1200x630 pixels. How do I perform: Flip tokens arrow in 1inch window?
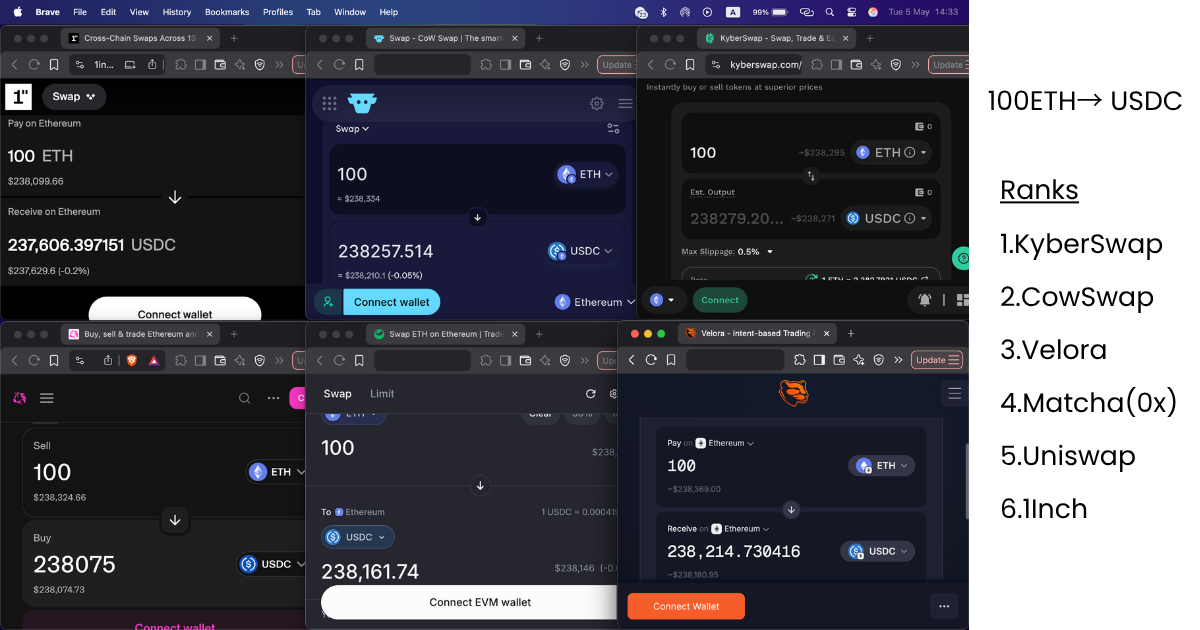click(175, 197)
